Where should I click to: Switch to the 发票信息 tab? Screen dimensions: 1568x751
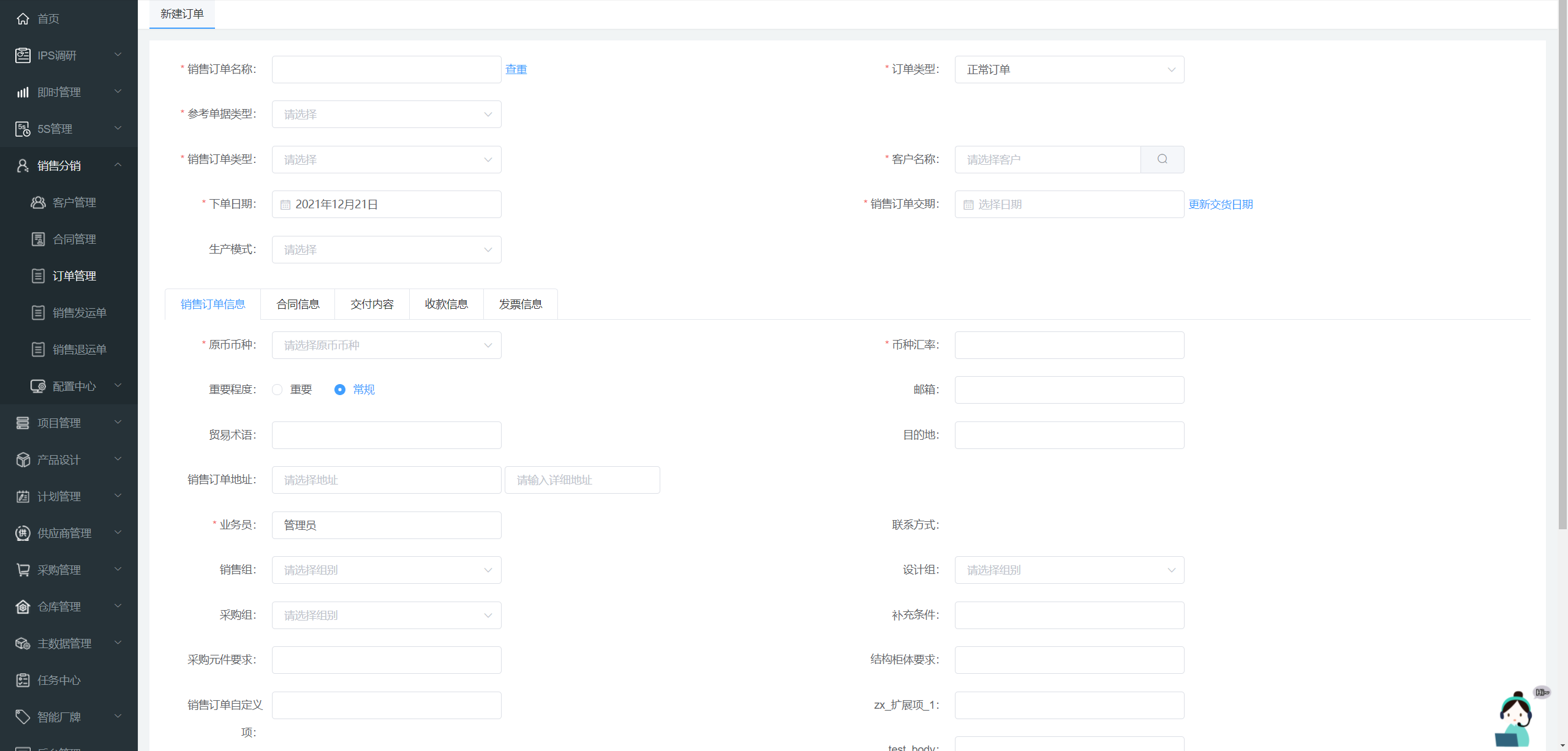520,304
